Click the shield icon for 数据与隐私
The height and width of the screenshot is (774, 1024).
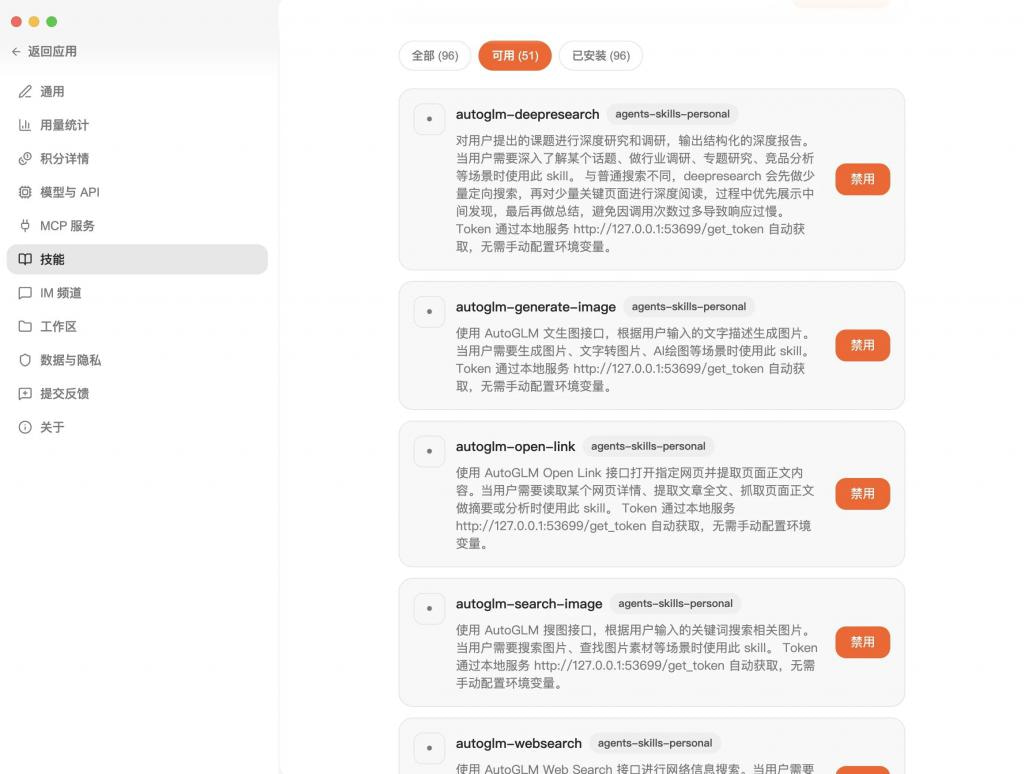tap(25, 360)
